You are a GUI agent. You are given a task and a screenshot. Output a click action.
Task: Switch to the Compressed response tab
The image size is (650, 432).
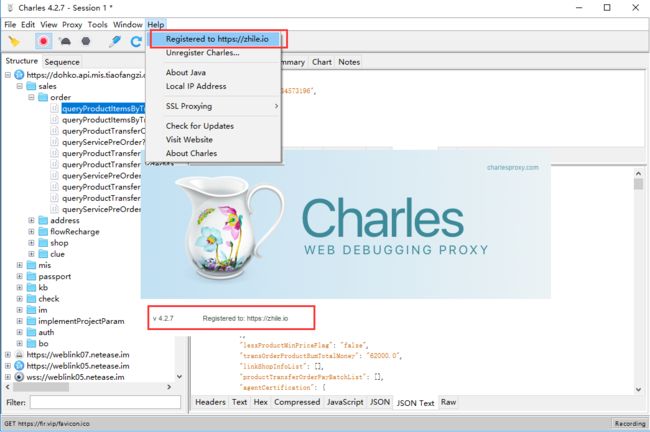coord(297,402)
